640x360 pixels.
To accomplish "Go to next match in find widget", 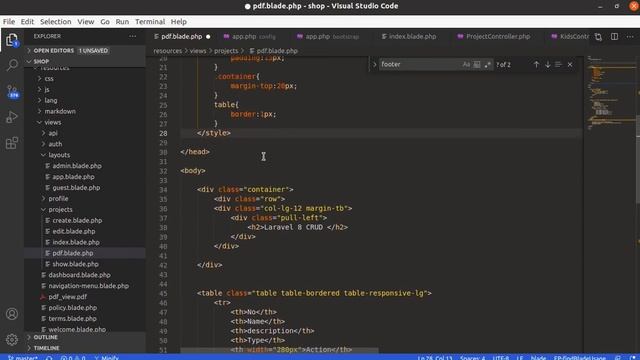I will [547, 64].
